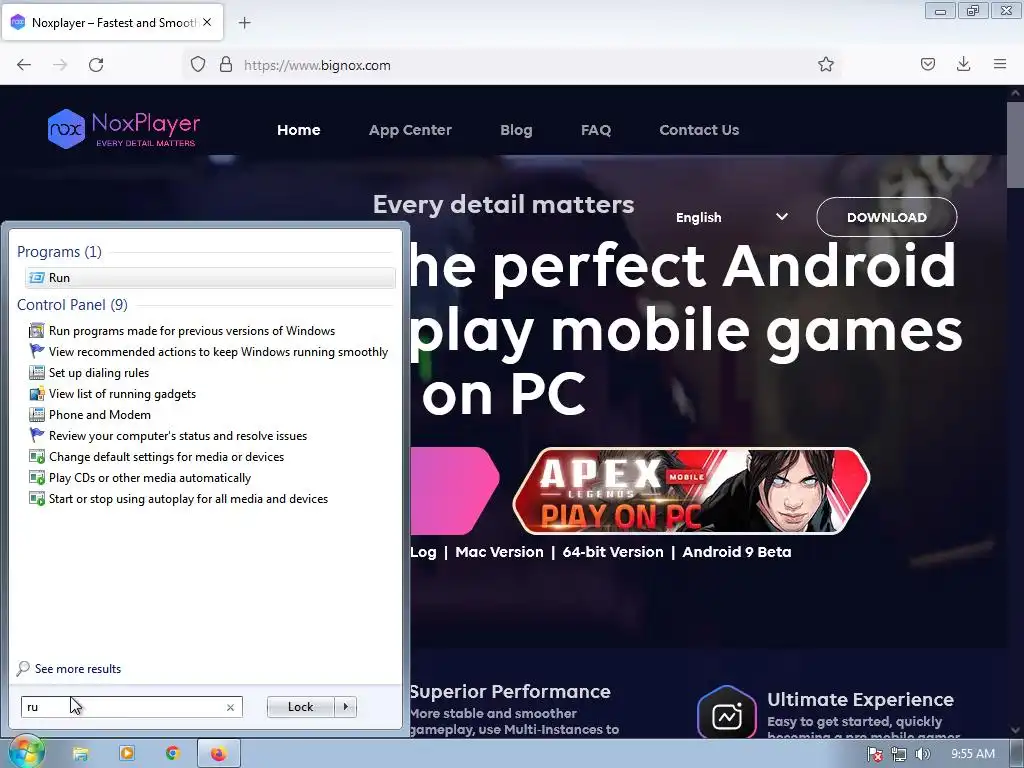Close the Noxplayer tab
Image resolution: width=1024 pixels, height=768 pixels.
pyautogui.click(x=207, y=22)
